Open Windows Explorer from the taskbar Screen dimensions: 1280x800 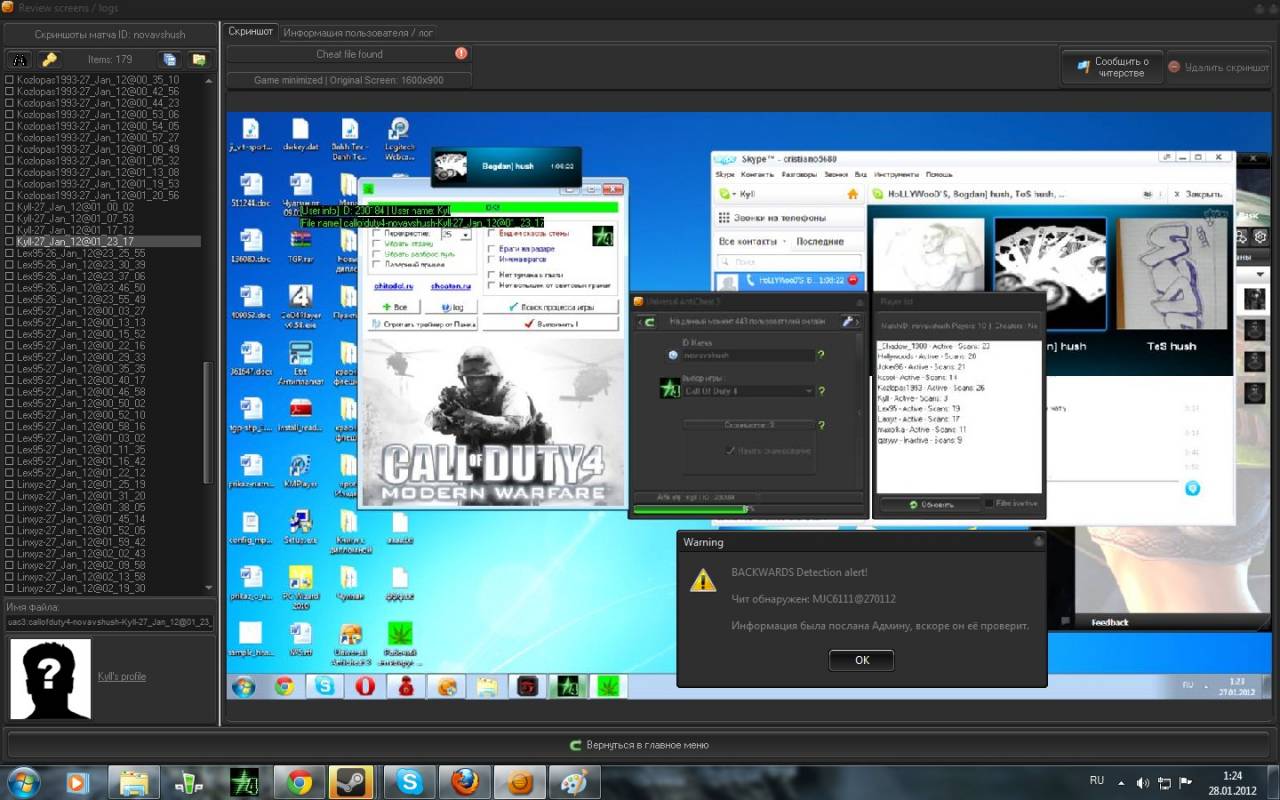(134, 782)
